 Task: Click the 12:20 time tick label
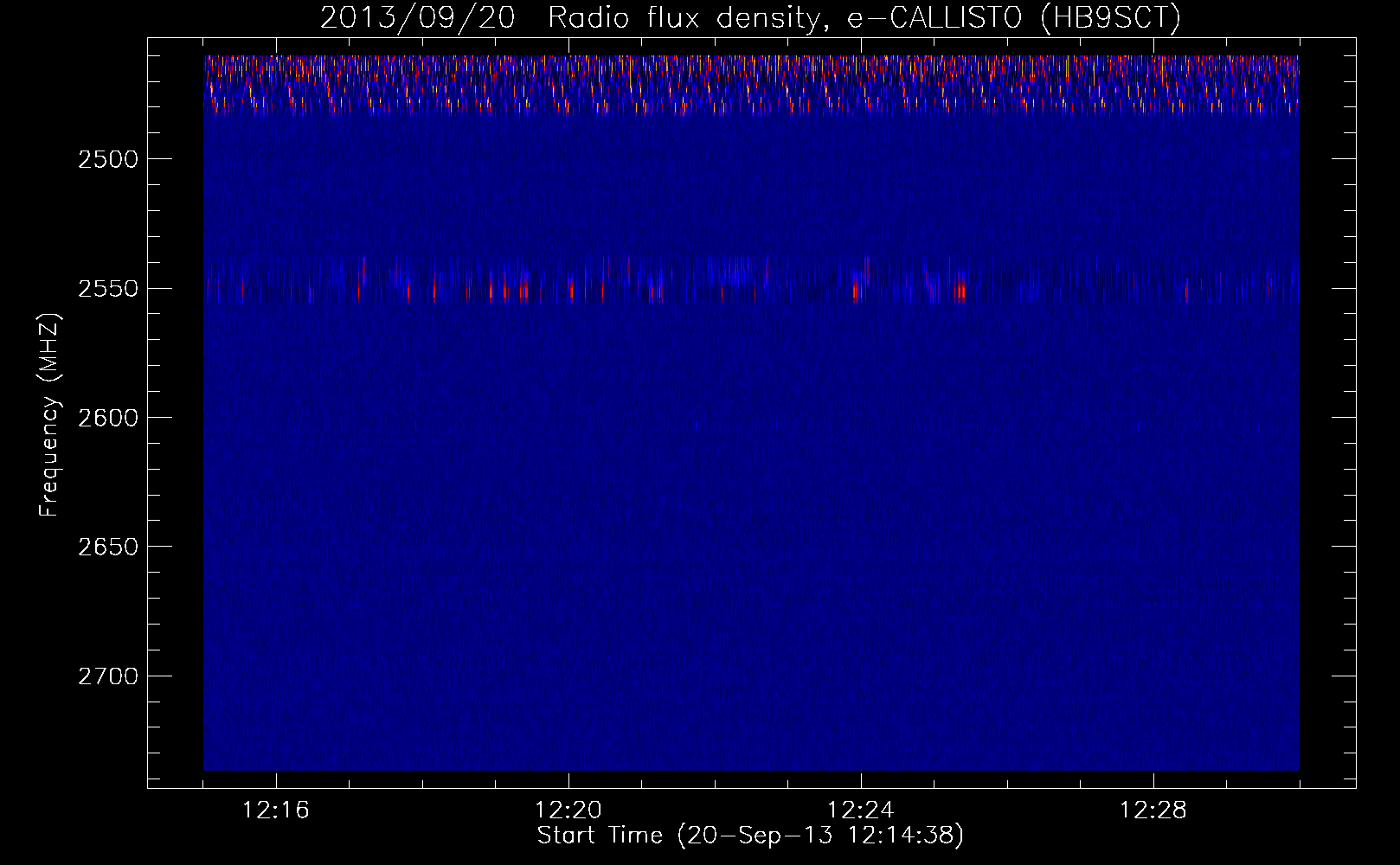click(x=568, y=811)
